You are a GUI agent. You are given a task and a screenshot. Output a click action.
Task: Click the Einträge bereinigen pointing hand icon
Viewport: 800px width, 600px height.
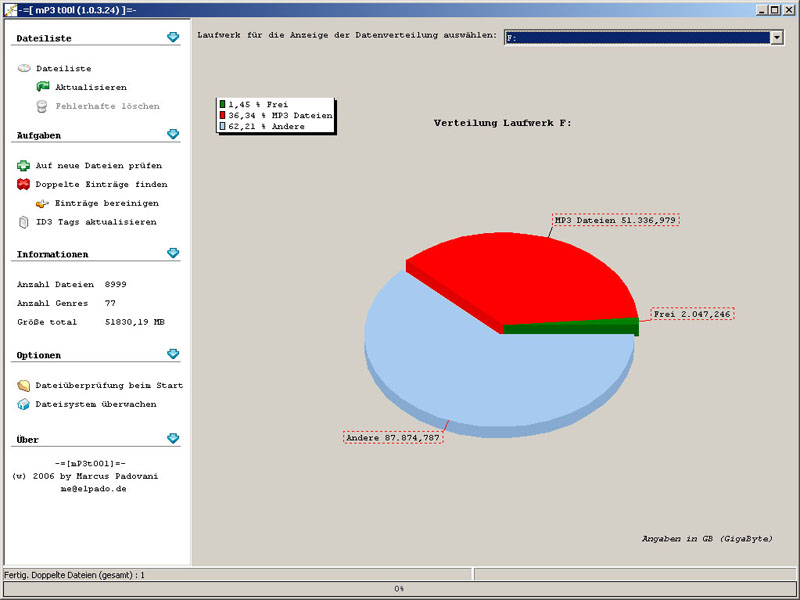pyautogui.click(x=42, y=204)
